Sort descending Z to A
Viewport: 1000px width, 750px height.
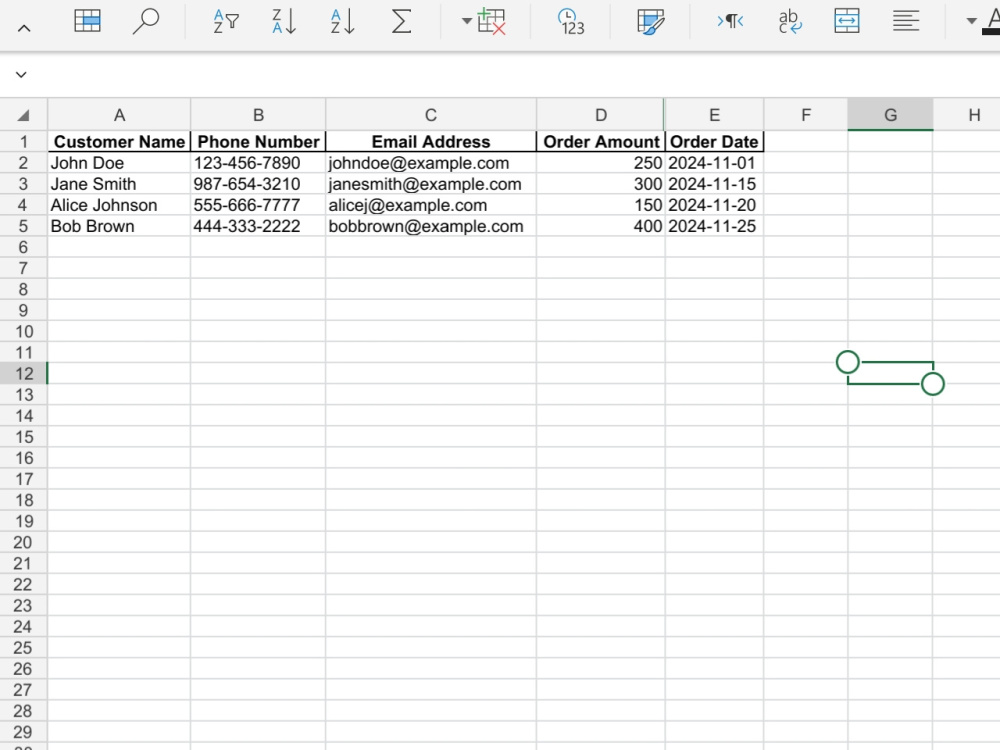point(284,22)
